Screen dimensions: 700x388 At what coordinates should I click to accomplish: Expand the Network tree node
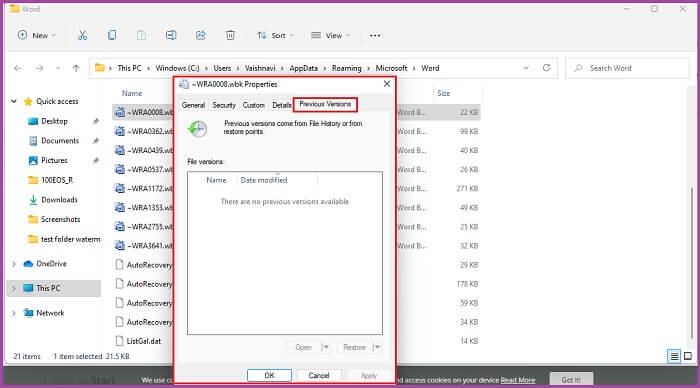pos(14,313)
